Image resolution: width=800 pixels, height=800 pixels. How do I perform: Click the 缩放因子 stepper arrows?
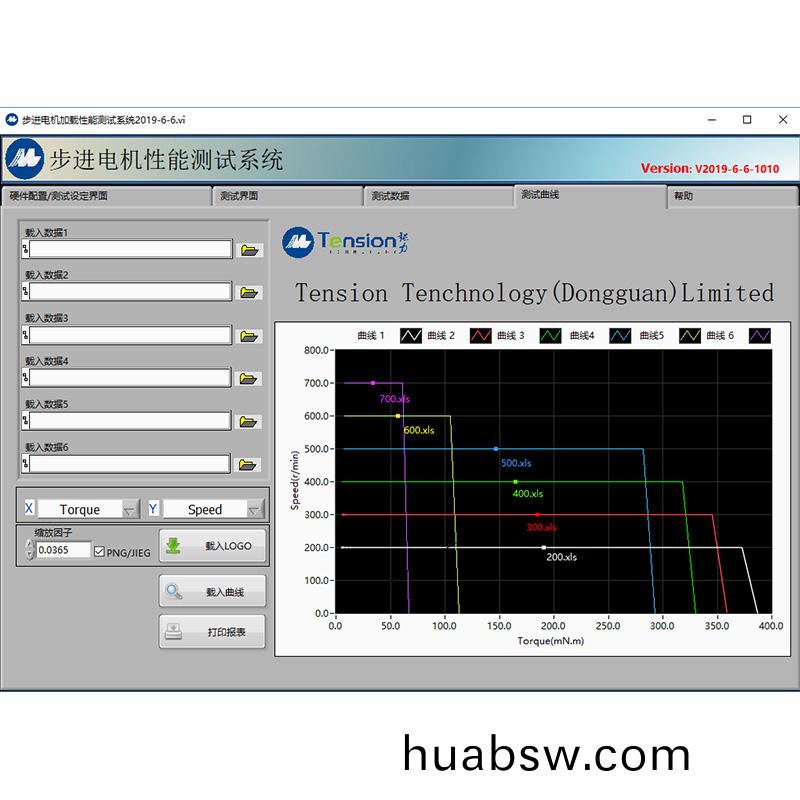pyautogui.click(x=29, y=550)
